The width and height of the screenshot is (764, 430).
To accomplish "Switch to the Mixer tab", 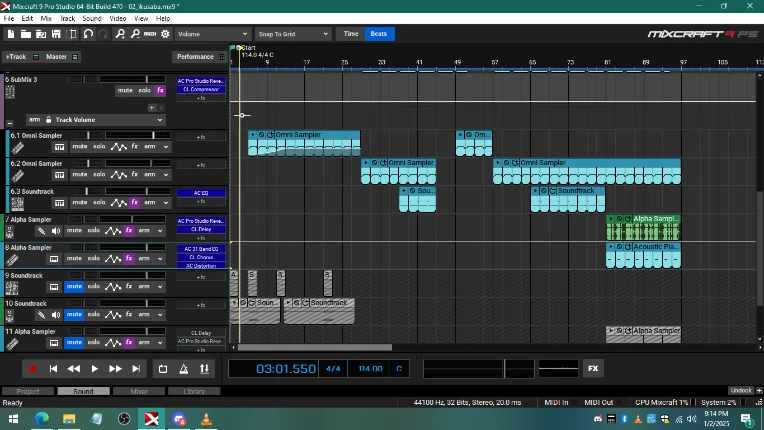I will click(x=139, y=392).
